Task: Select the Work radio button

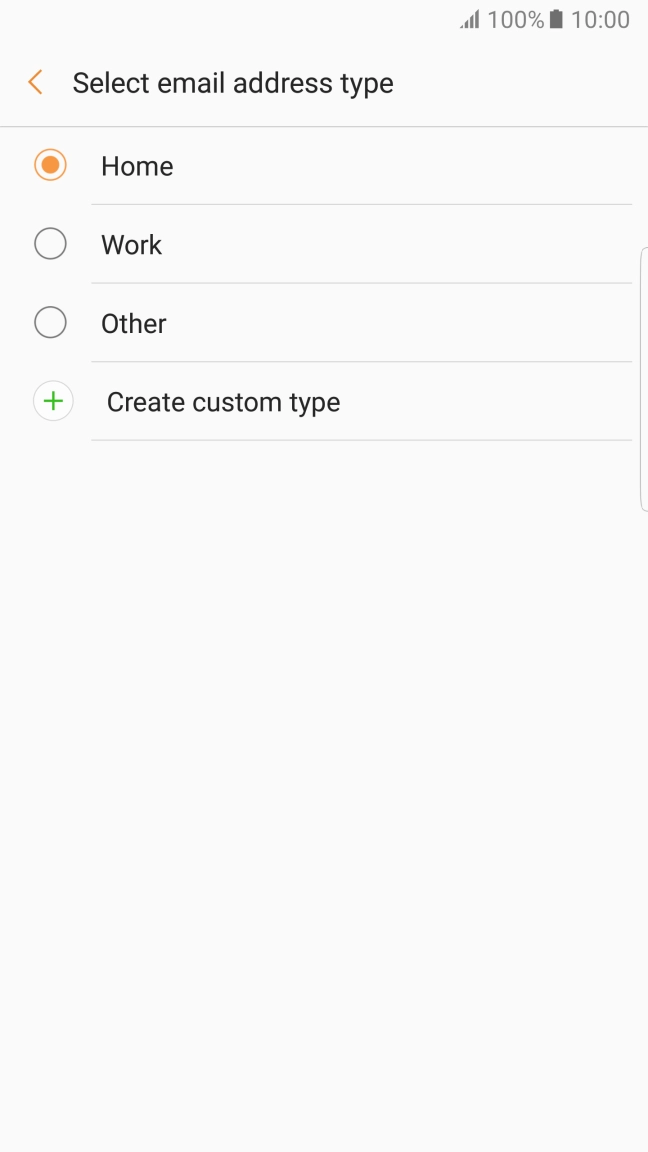Action: [50, 243]
